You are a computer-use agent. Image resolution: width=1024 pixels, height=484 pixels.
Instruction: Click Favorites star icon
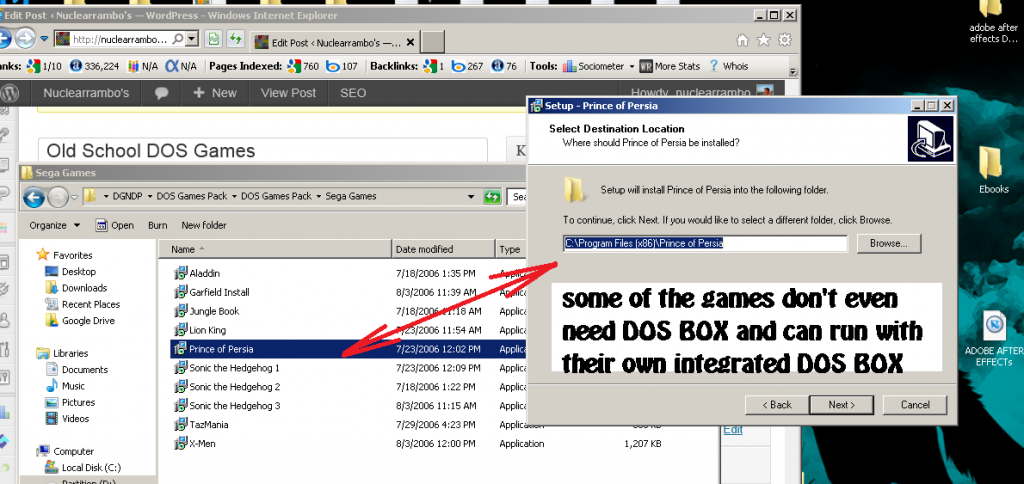point(43,255)
